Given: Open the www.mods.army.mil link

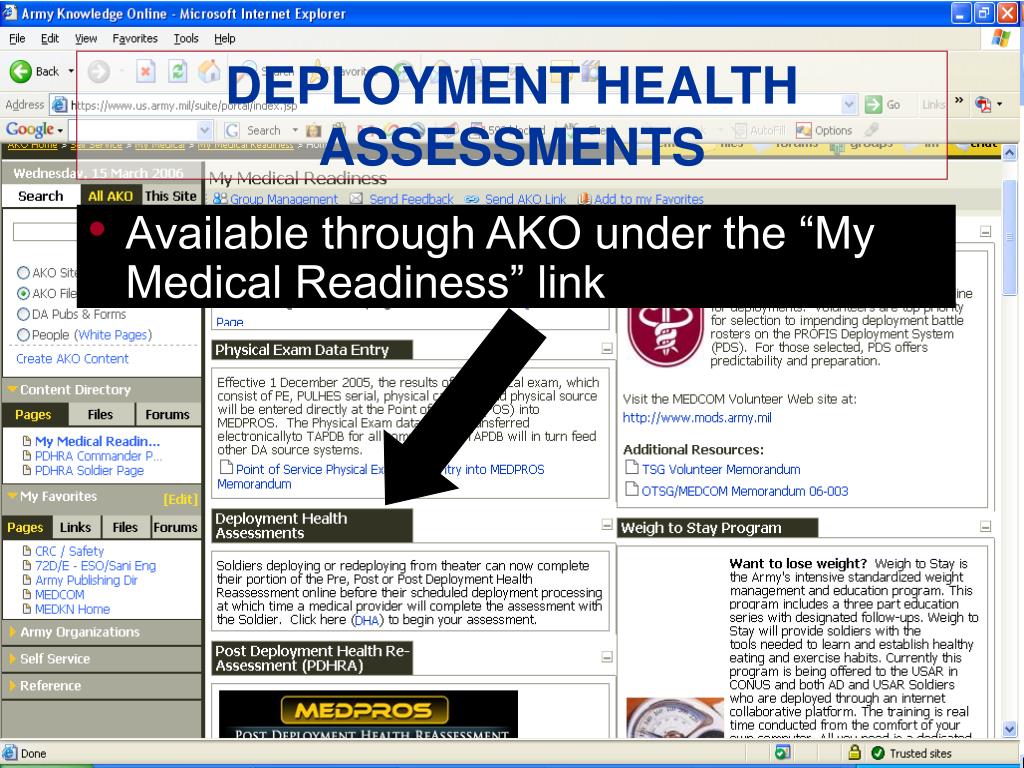Looking at the screenshot, I should pos(697,417).
